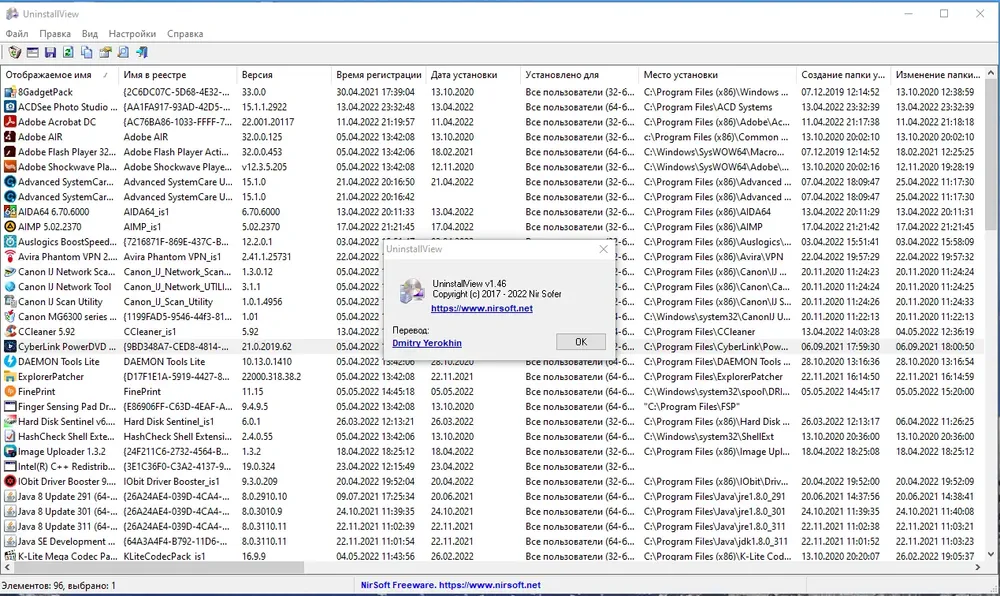Viewport: 1000px width, 596px height.
Task: Click version cell 22000.318.38.2
Action: coord(271,377)
